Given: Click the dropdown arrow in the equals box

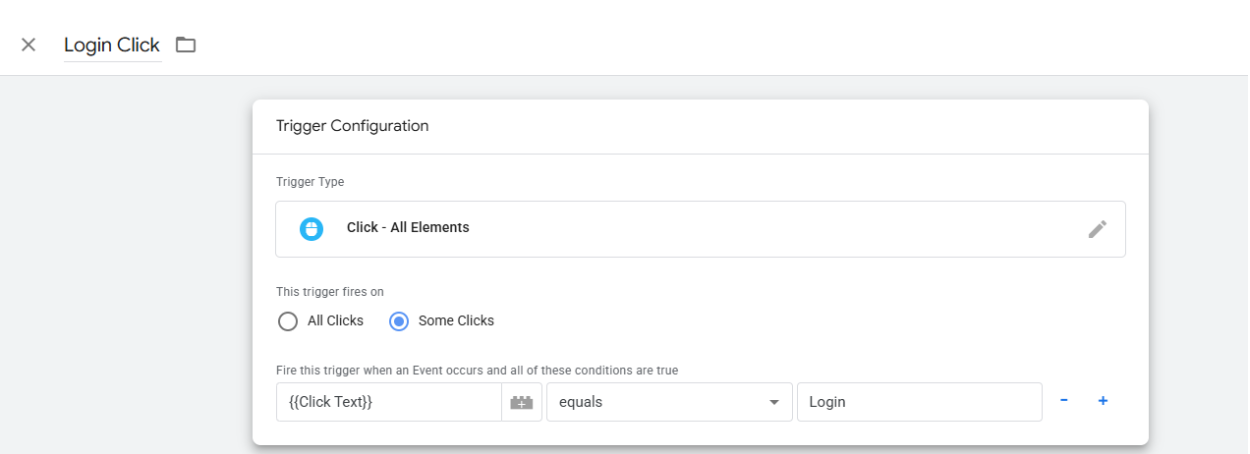Looking at the screenshot, I should click(773, 402).
